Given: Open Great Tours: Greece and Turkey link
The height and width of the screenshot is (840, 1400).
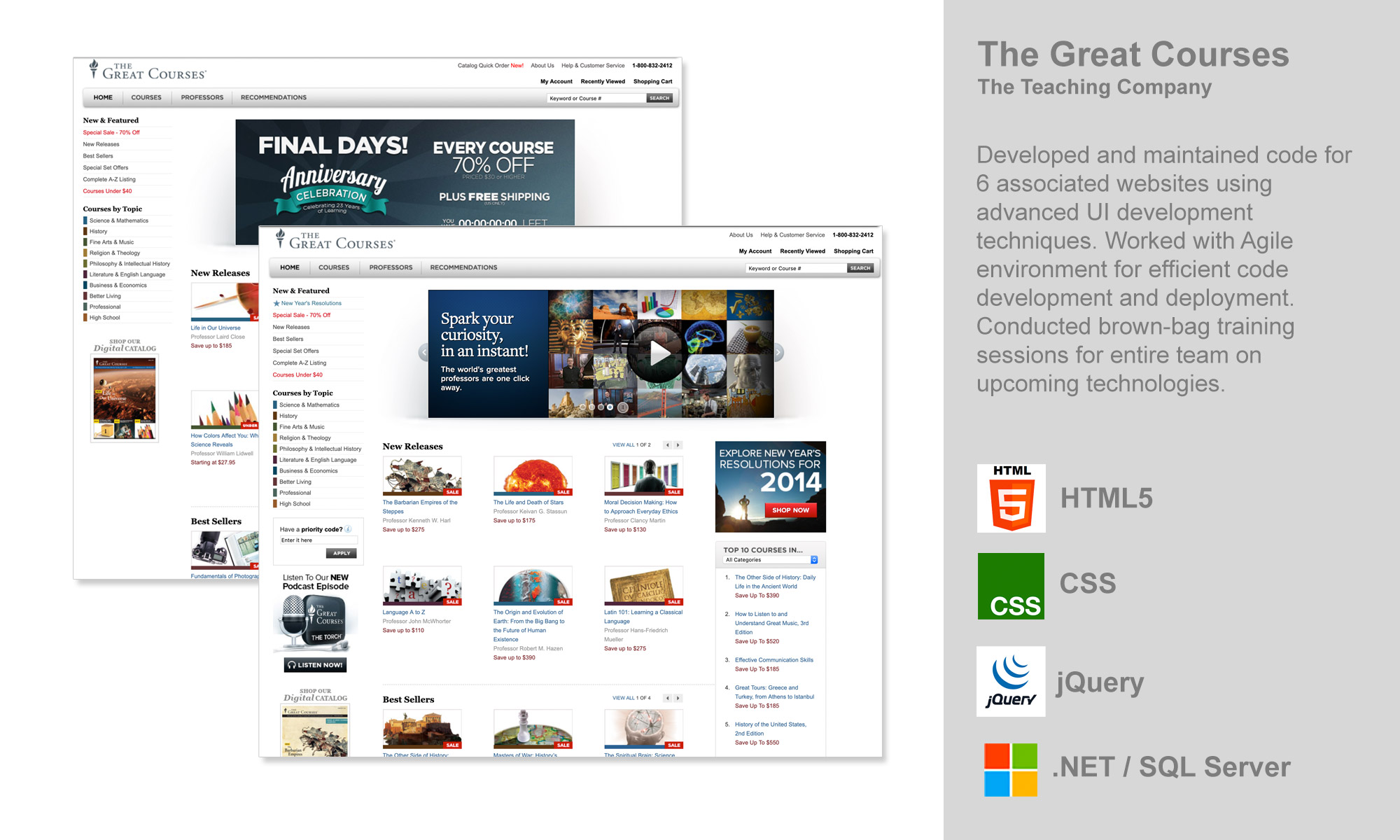Looking at the screenshot, I should pyautogui.click(x=774, y=692).
